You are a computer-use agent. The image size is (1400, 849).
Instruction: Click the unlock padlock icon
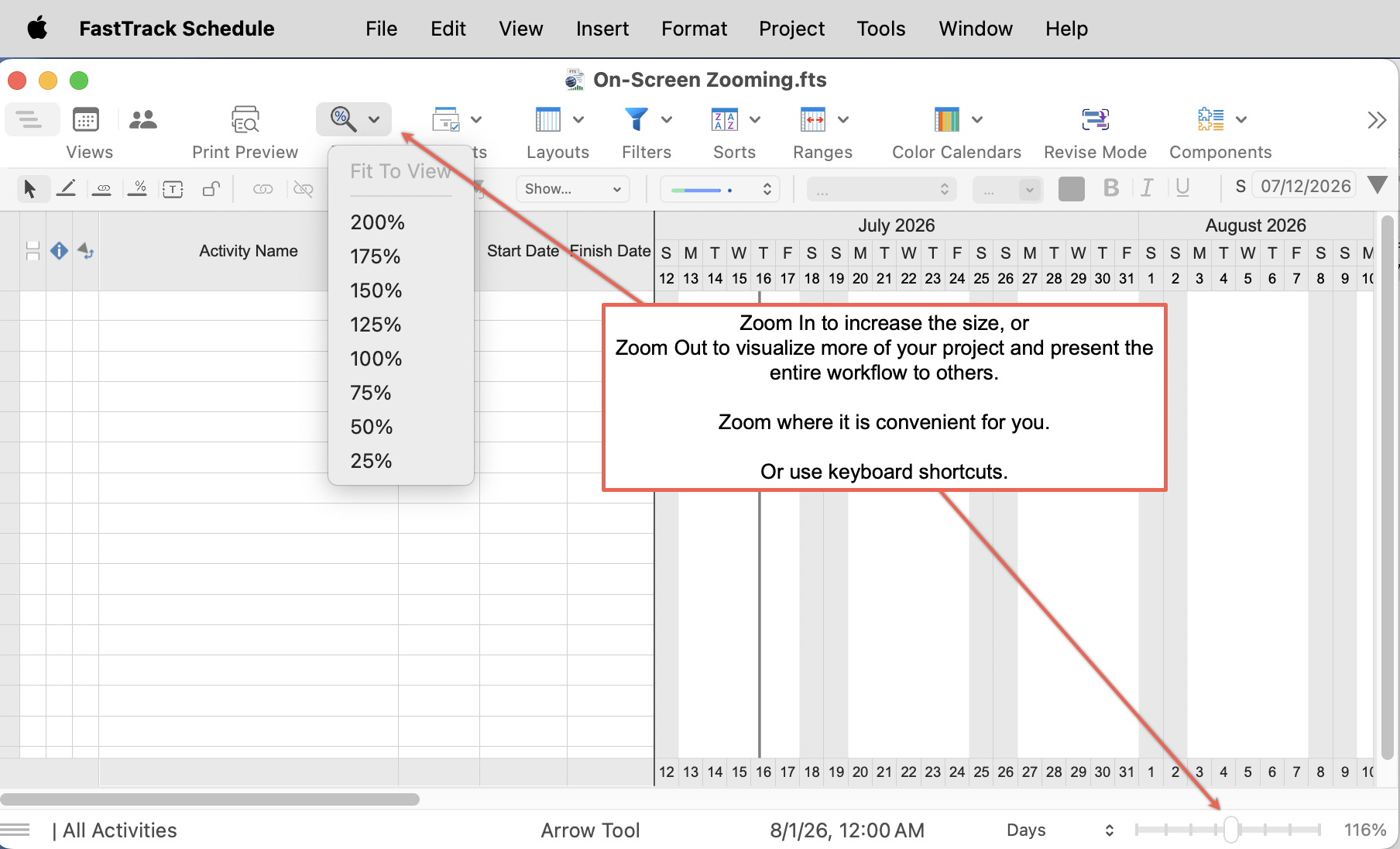(x=211, y=188)
